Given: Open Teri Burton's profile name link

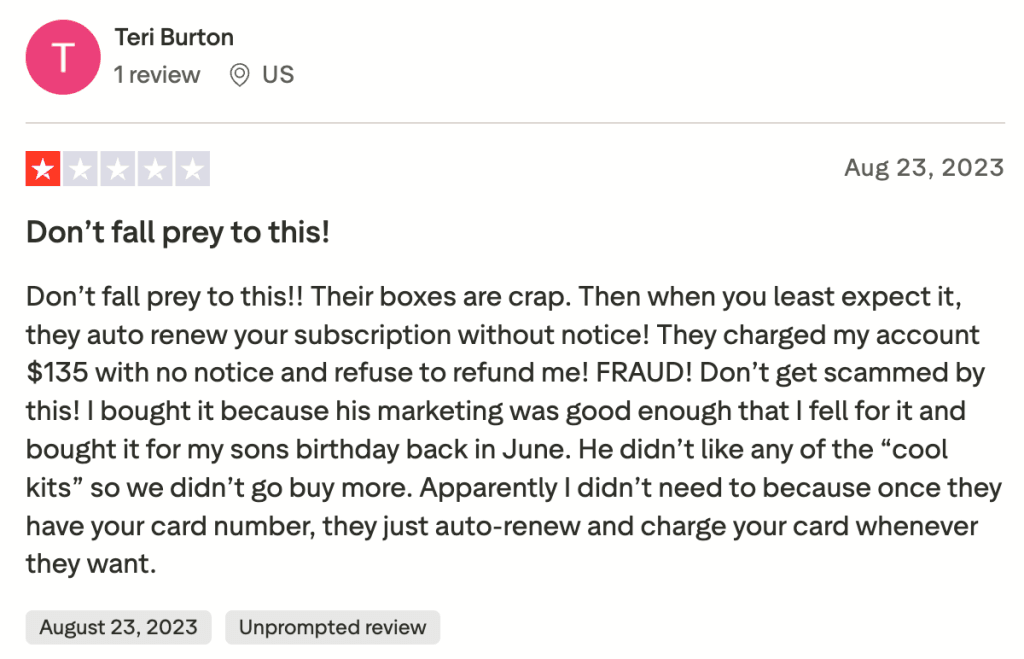Looking at the screenshot, I should click(174, 38).
